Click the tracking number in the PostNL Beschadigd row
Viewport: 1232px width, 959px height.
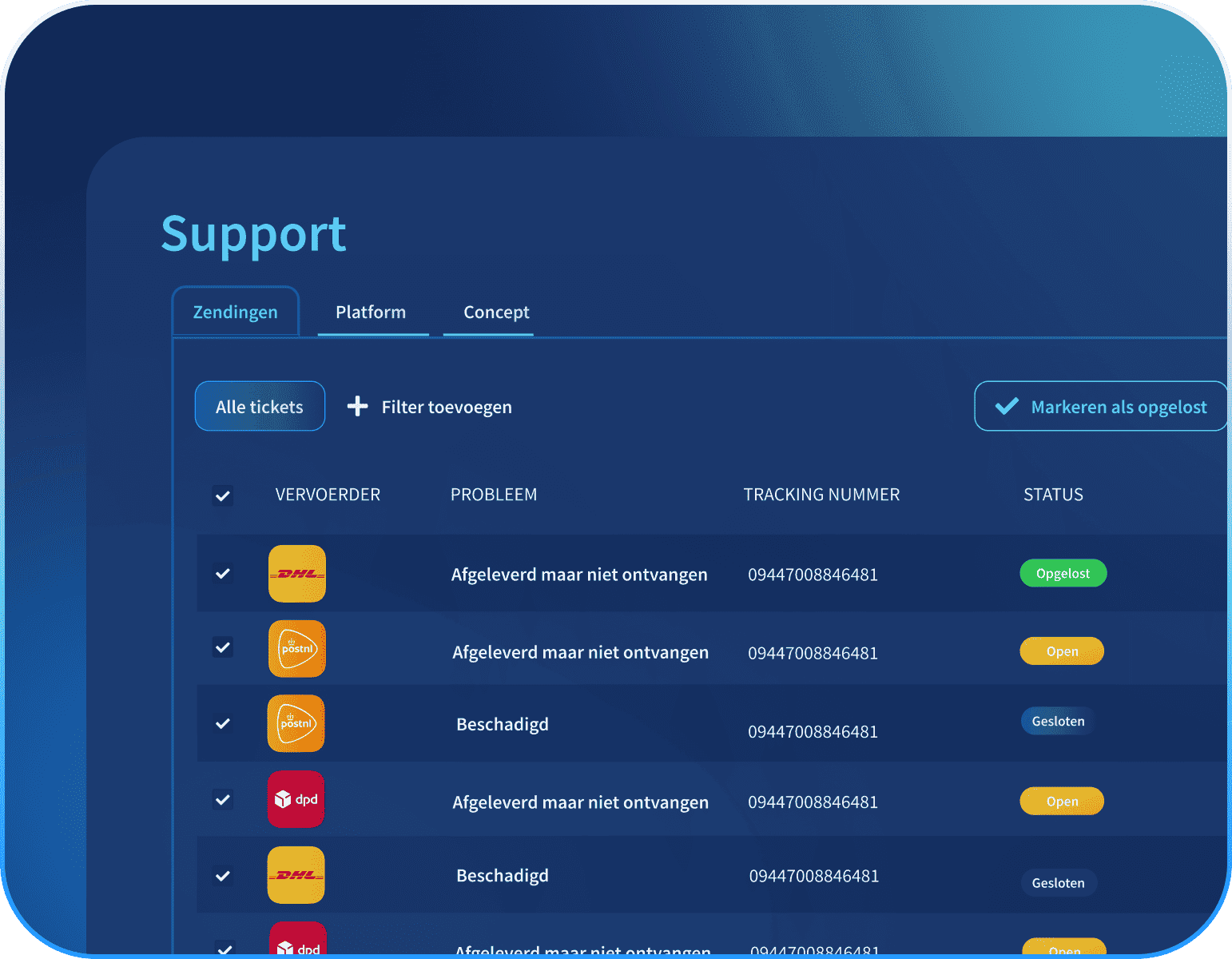click(x=813, y=731)
